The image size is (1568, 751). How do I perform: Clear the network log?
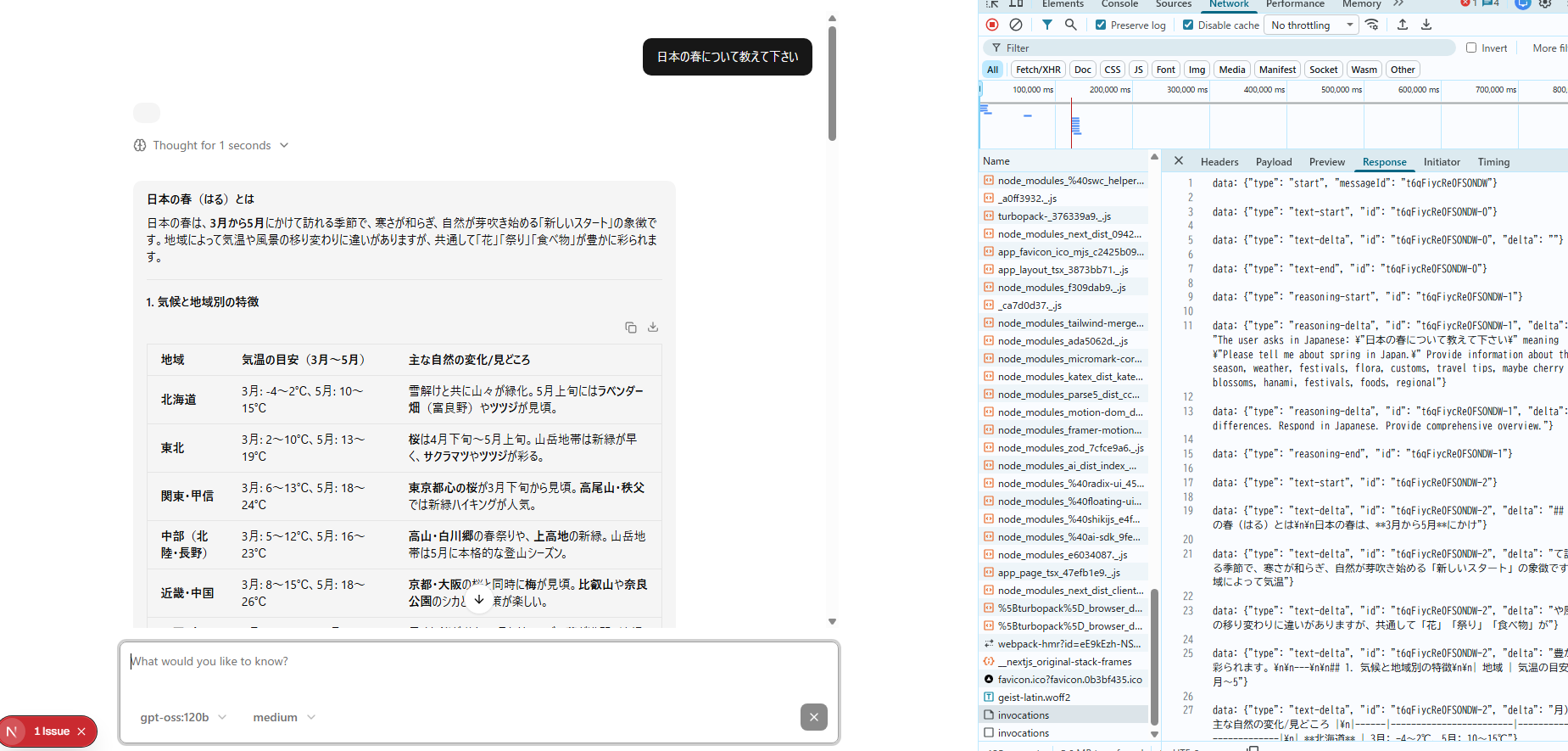[x=1016, y=25]
